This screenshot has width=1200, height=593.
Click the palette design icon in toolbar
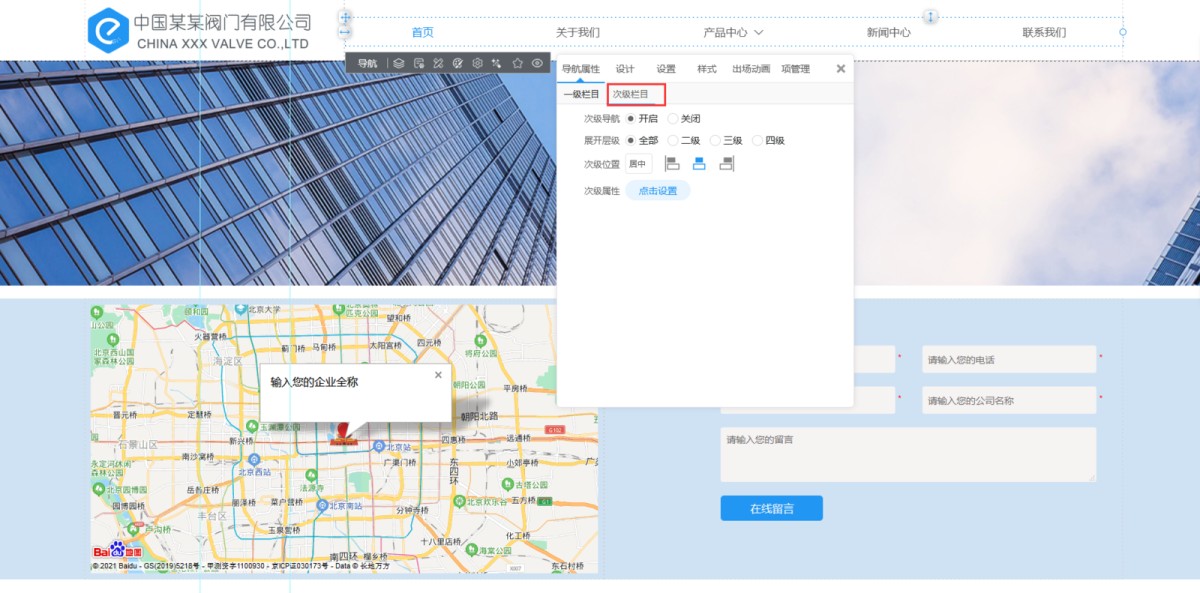tap(457, 63)
